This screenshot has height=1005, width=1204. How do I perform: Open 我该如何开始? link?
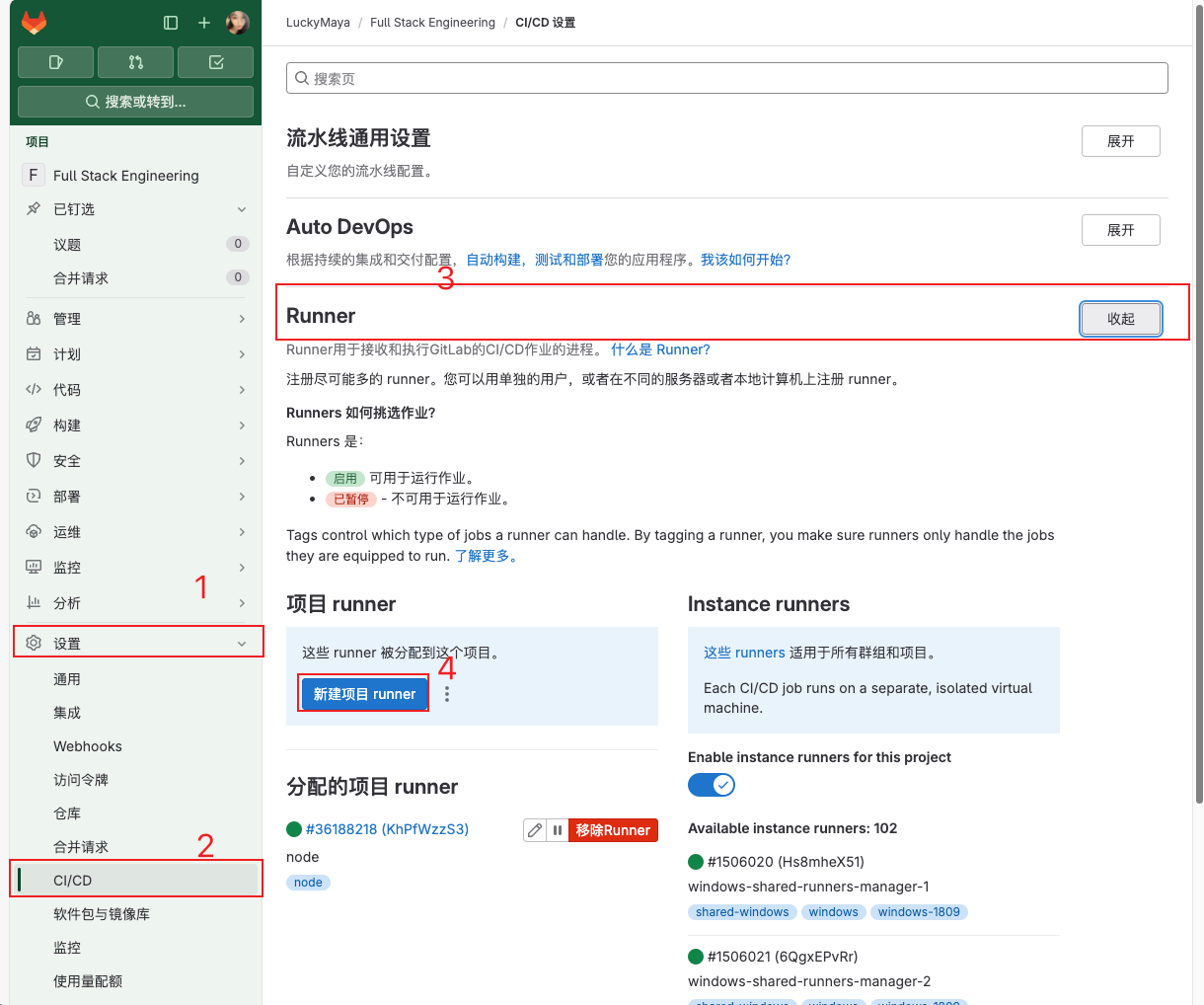coord(745,260)
